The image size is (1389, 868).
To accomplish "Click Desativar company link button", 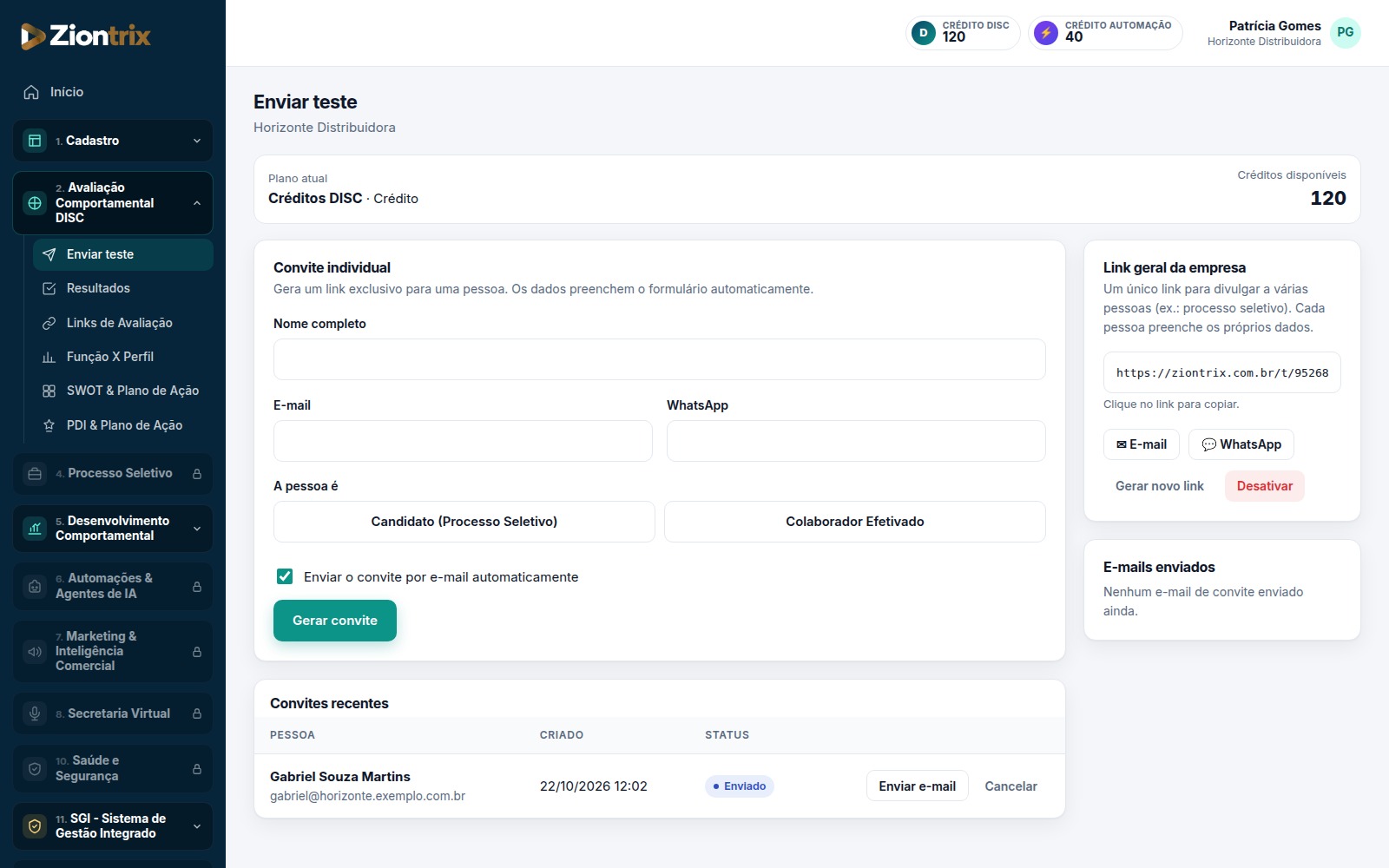I will (x=1265, y=486).
